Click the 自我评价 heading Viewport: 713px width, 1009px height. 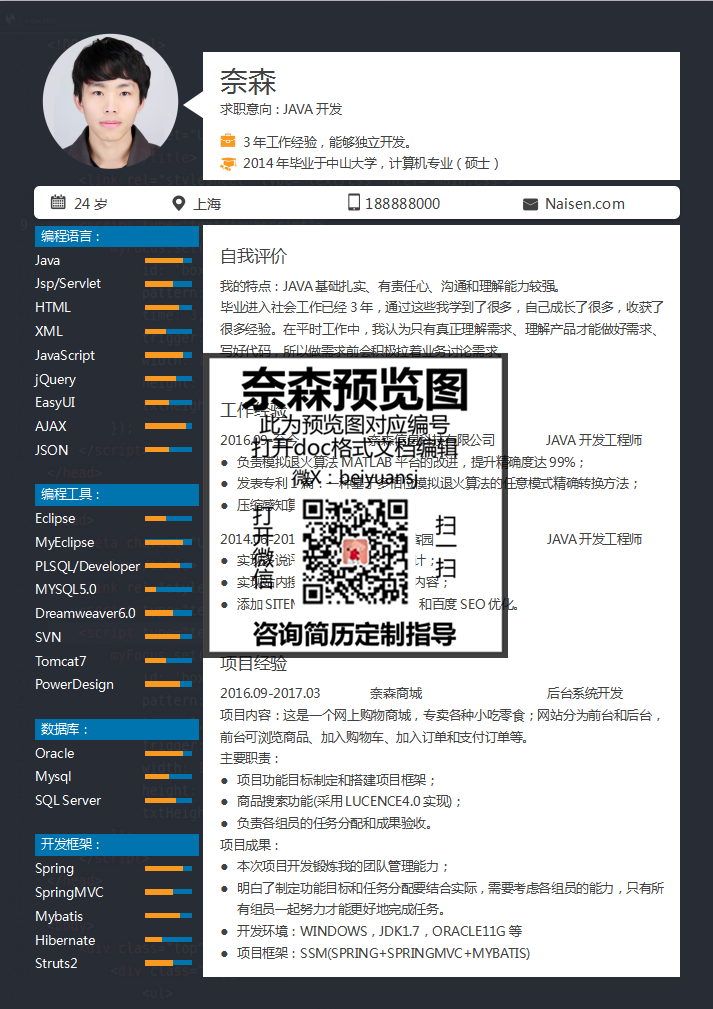click(253, 257)
